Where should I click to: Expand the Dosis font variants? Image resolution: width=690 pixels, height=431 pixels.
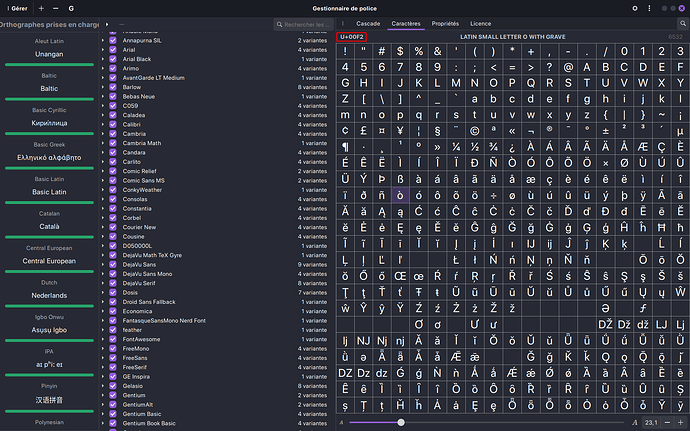click(103, 292)
